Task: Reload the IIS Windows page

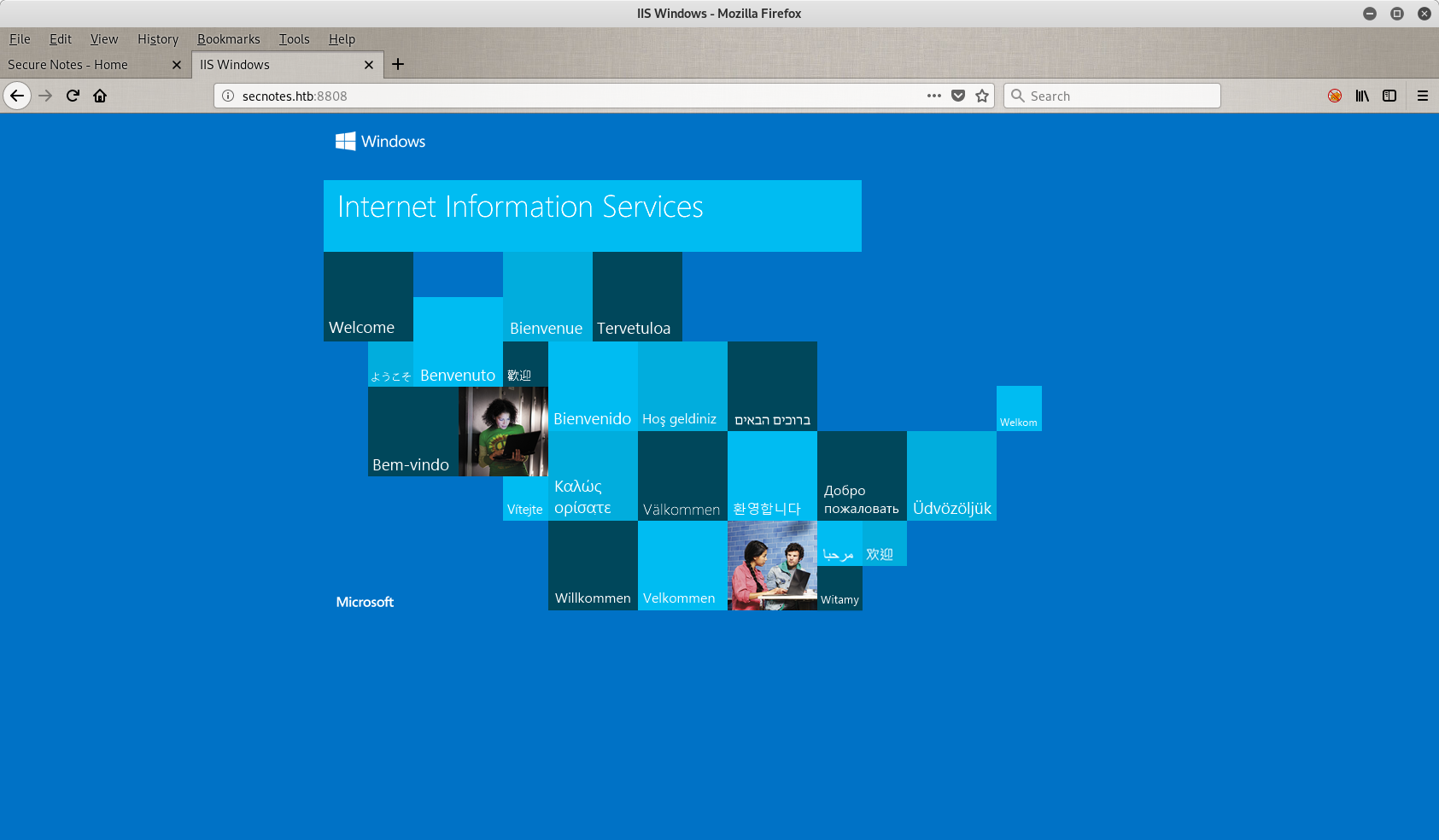Action: (x=73, y=96)
